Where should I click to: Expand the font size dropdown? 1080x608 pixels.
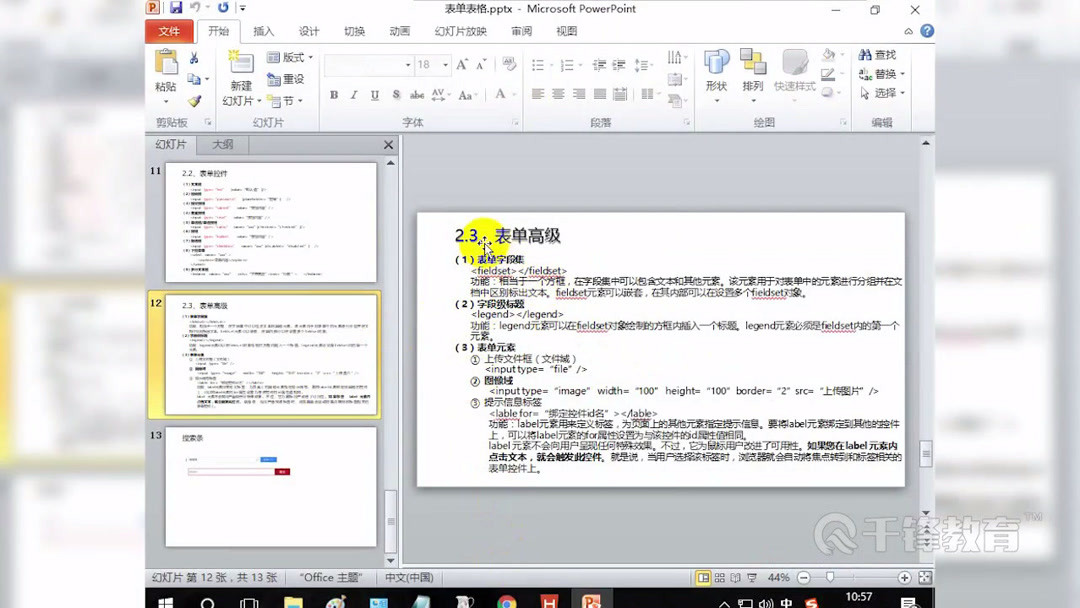pos(445,64)
